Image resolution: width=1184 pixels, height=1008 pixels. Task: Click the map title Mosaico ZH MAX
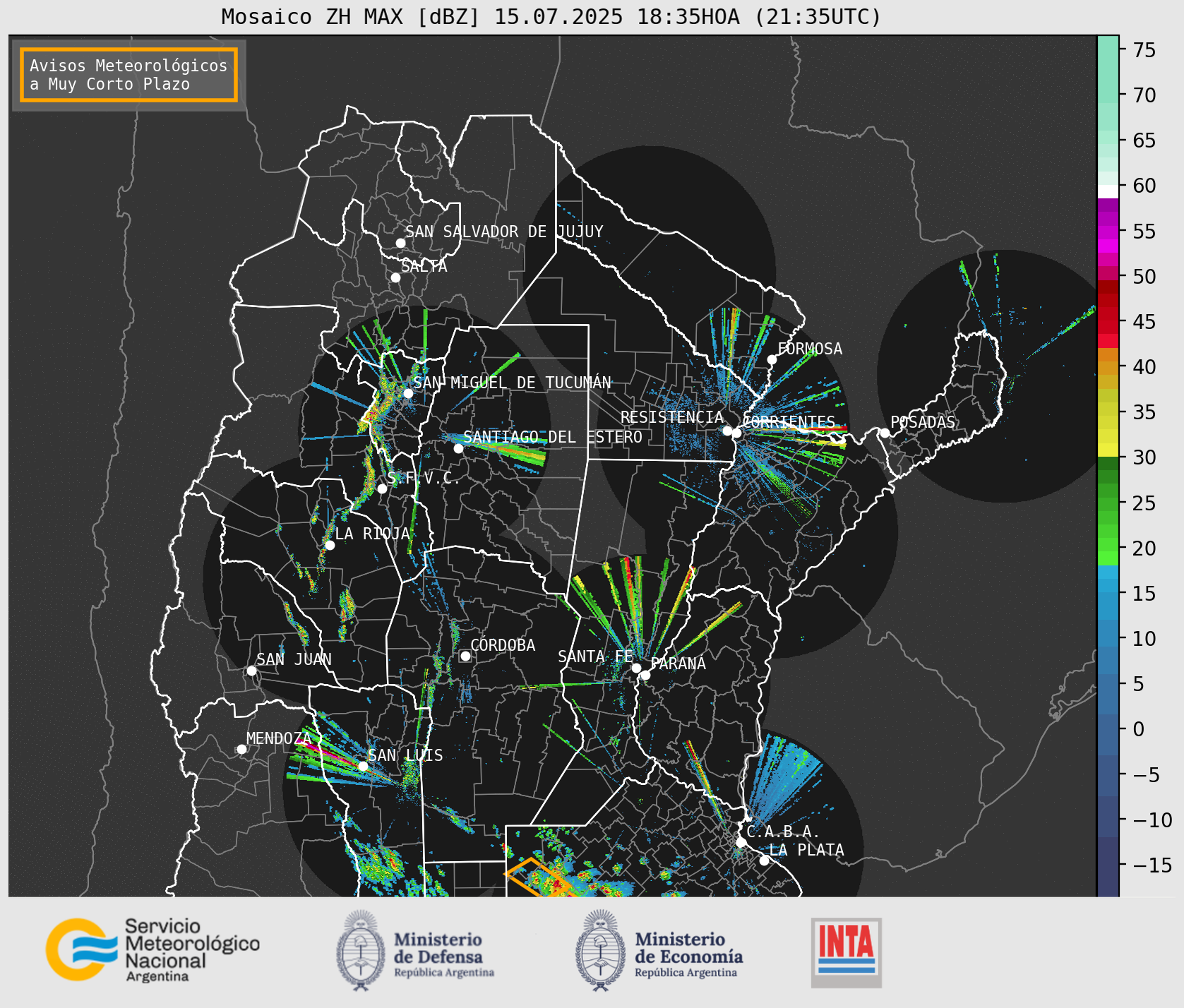click(x=551, y=16)
